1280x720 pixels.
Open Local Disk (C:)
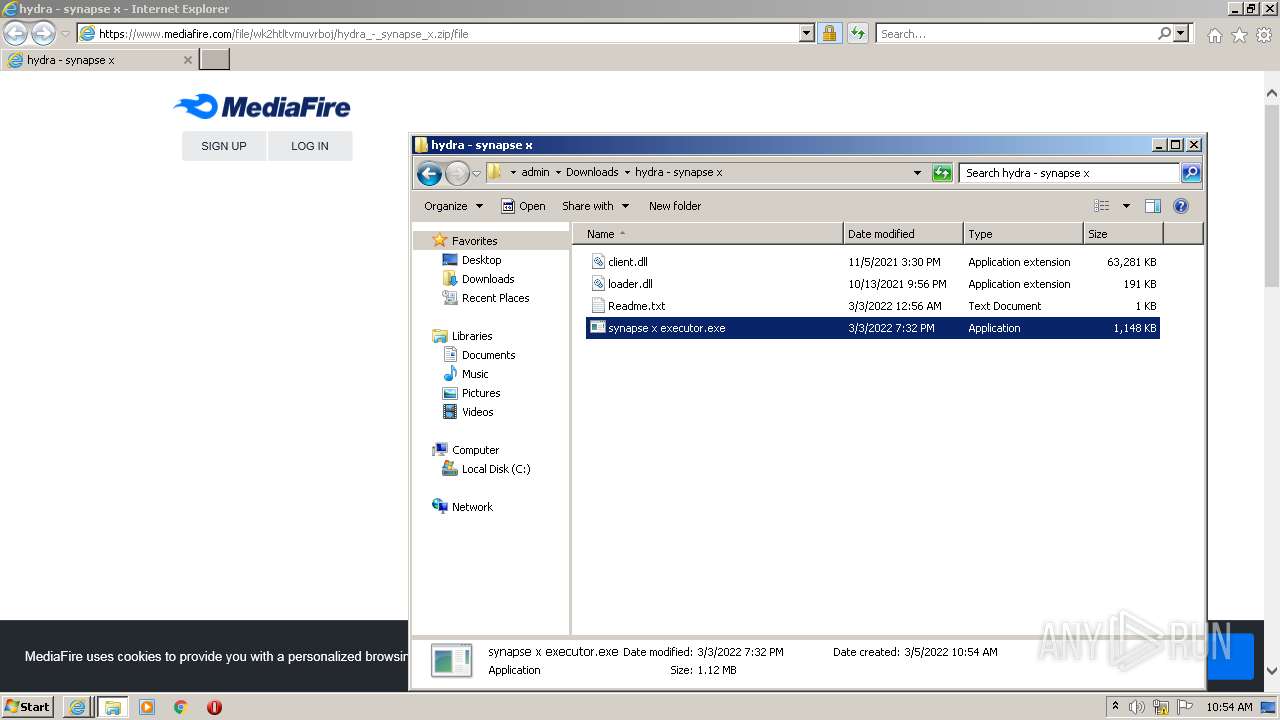coord(495,469)
